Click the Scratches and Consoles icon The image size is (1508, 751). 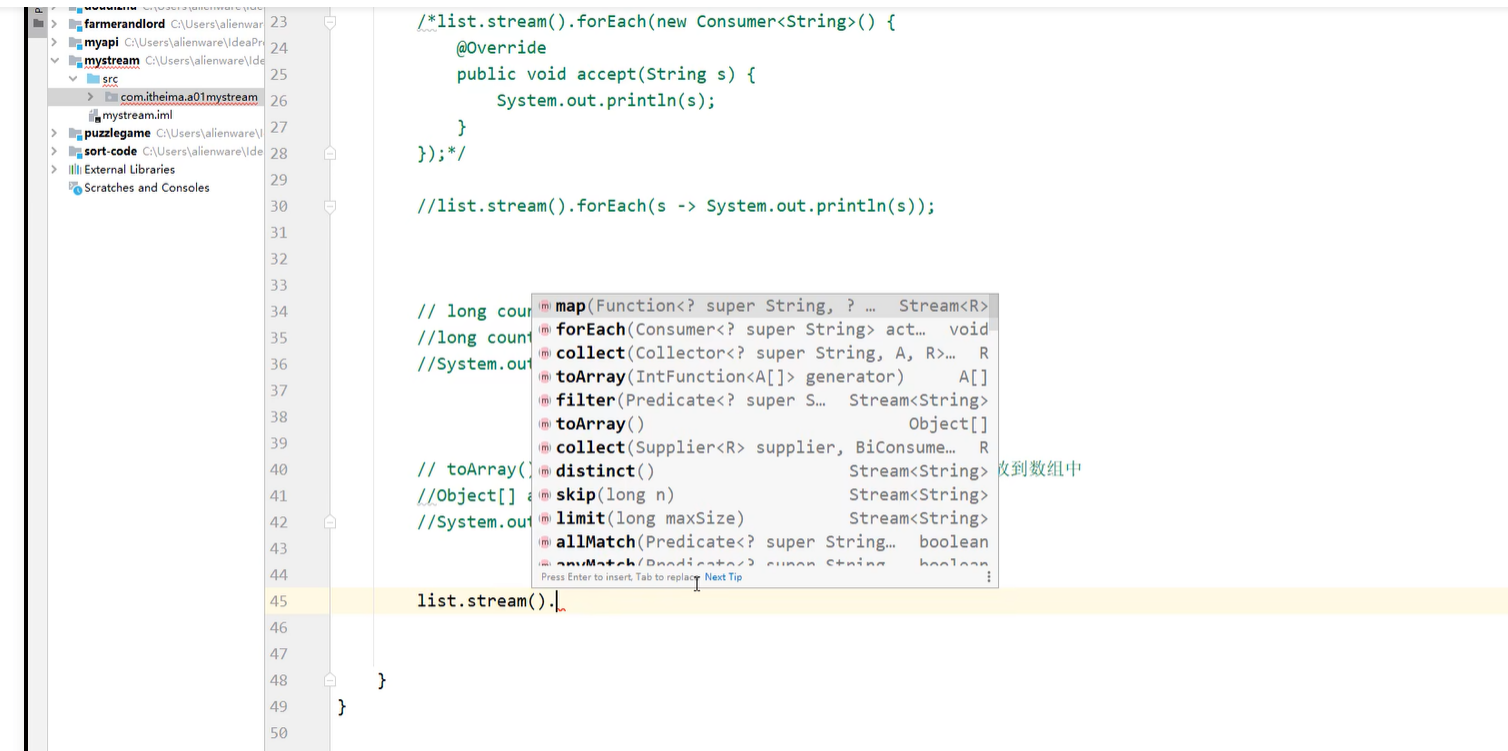(x=75, y=187)
